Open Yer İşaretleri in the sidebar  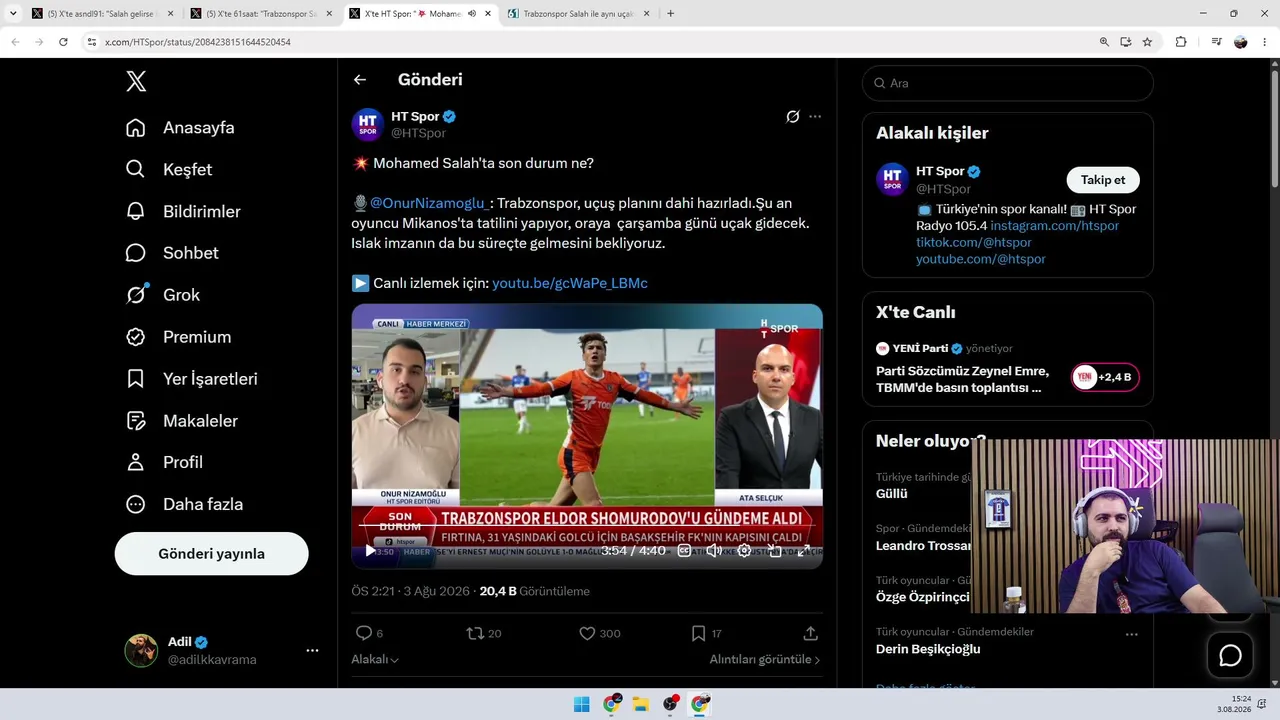pos(191,379)
